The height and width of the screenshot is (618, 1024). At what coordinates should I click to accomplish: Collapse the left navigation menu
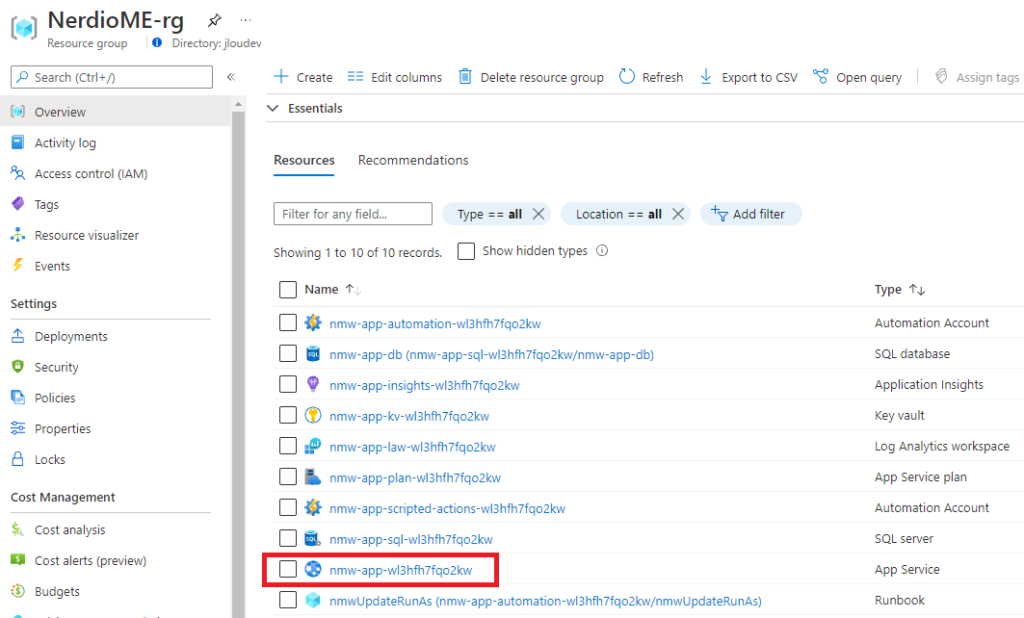pos(231,77)
